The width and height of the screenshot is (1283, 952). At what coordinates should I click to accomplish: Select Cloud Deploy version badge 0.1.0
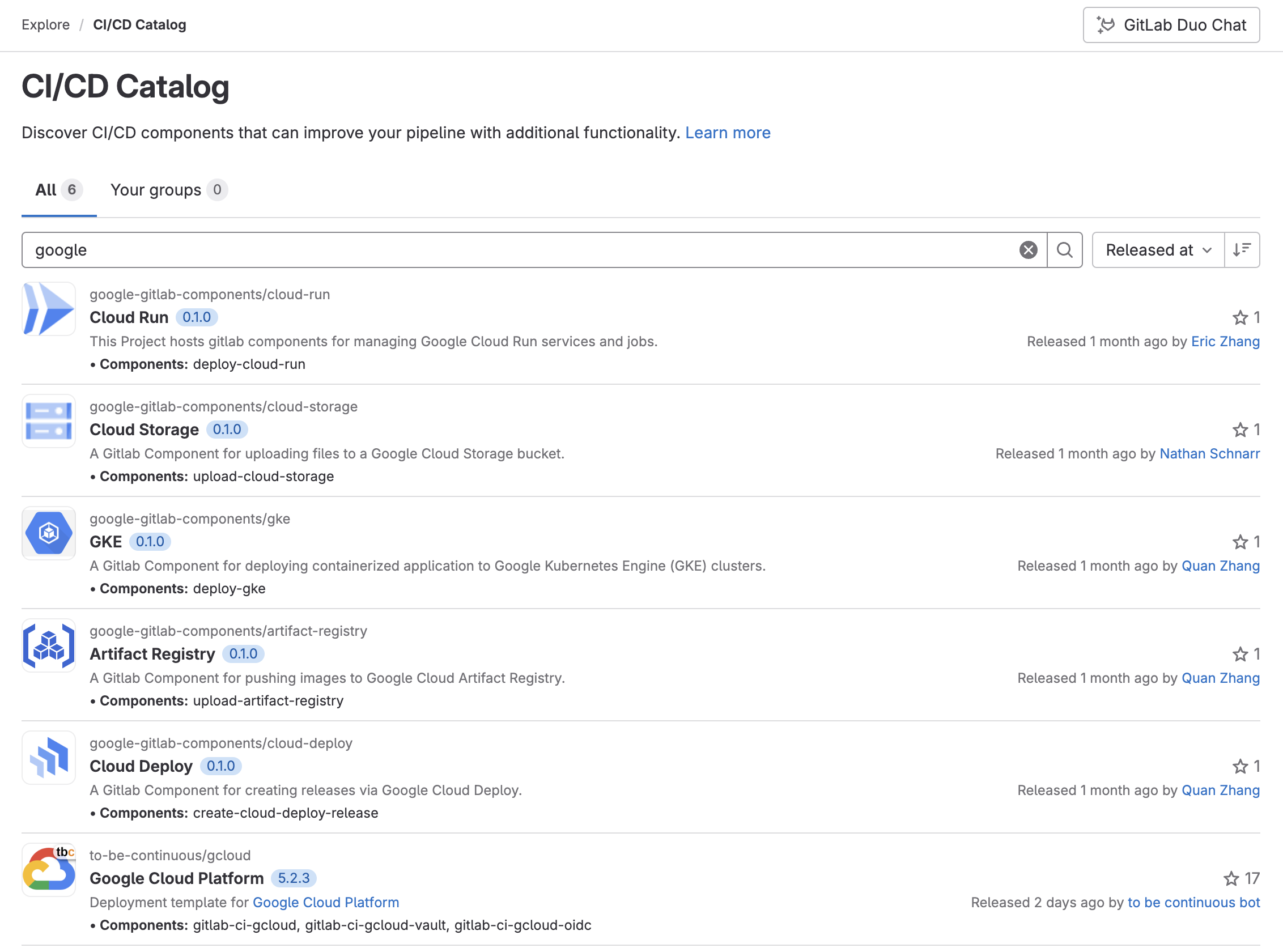tap(221, 767)
